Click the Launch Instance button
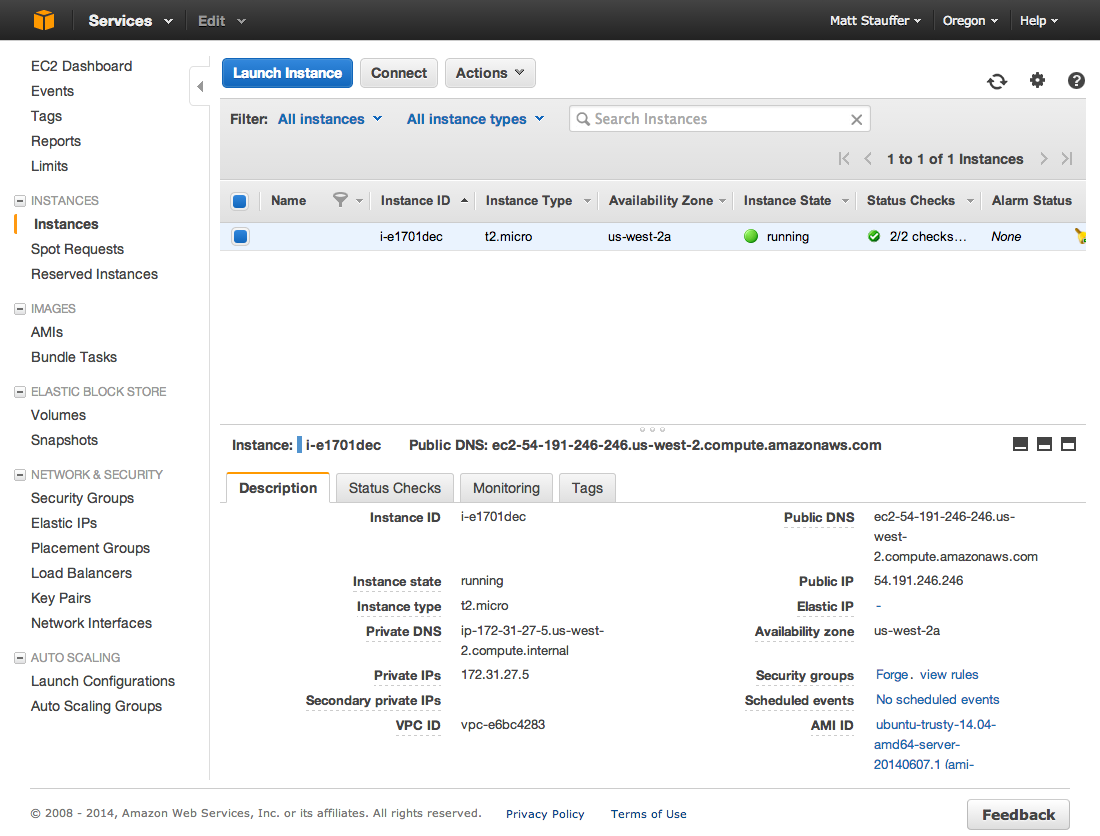Viewport: 1100px width, 836px height. click(288, 73)
